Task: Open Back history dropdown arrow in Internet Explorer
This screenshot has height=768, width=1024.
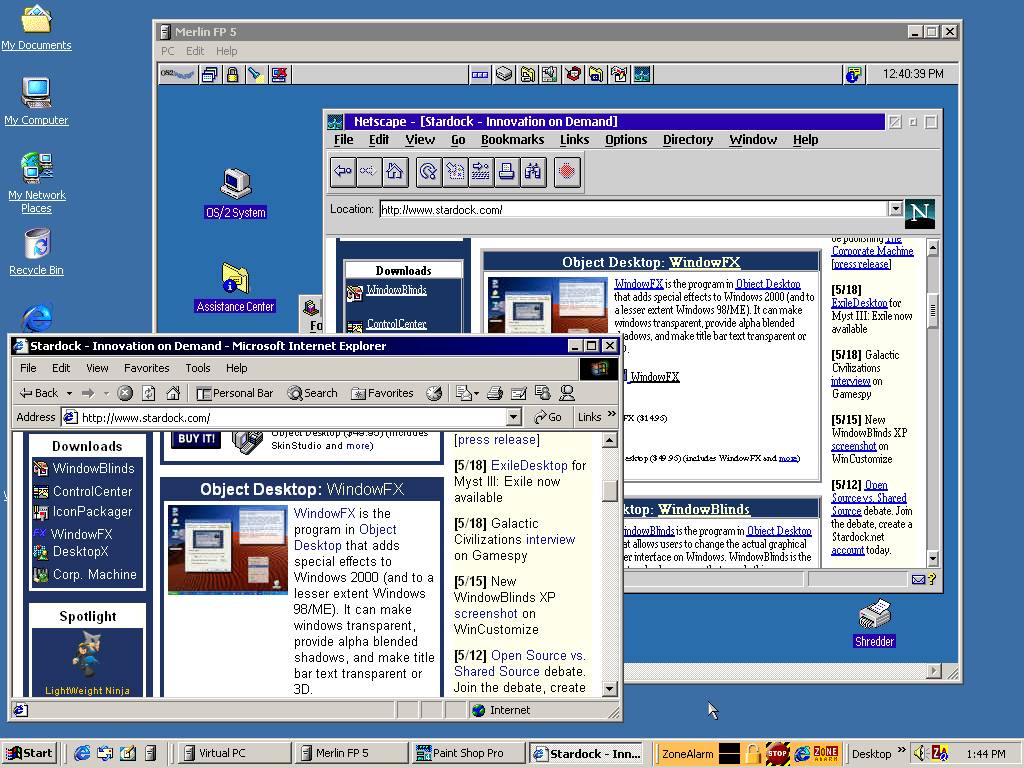Action: [69, 393]
